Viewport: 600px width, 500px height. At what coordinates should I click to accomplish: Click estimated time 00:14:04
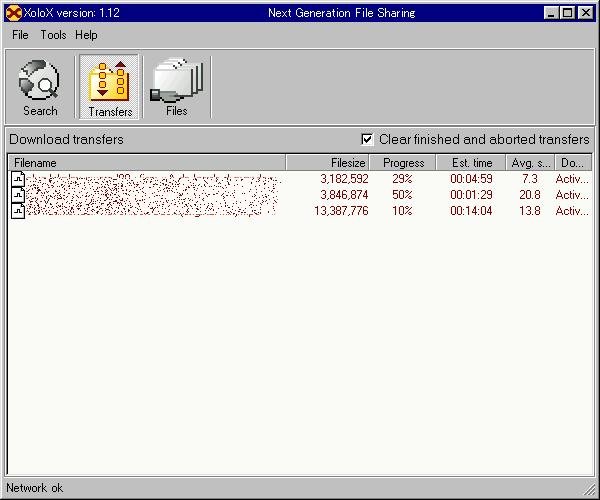pyautogui.click(x=471, y=211)
